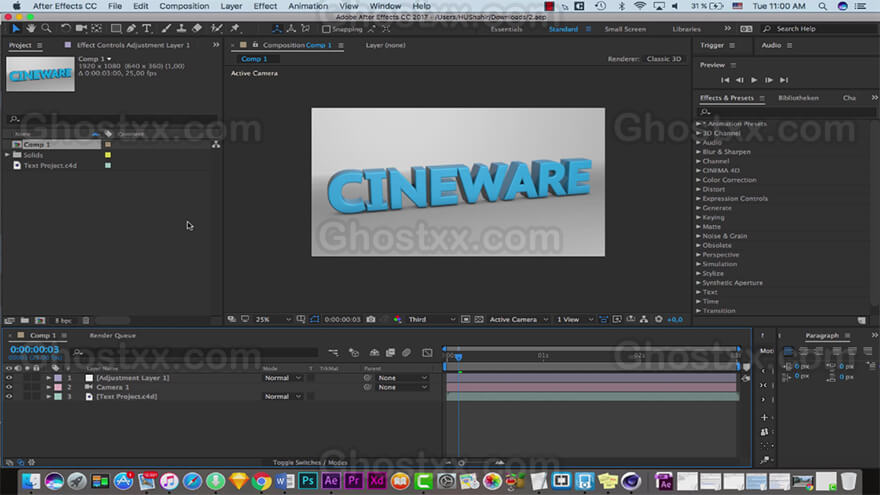Toggle Motion Blur enable switch in timeline
Image resolution: width=880 pixels, height=495 pixels.
coord(406,352)
